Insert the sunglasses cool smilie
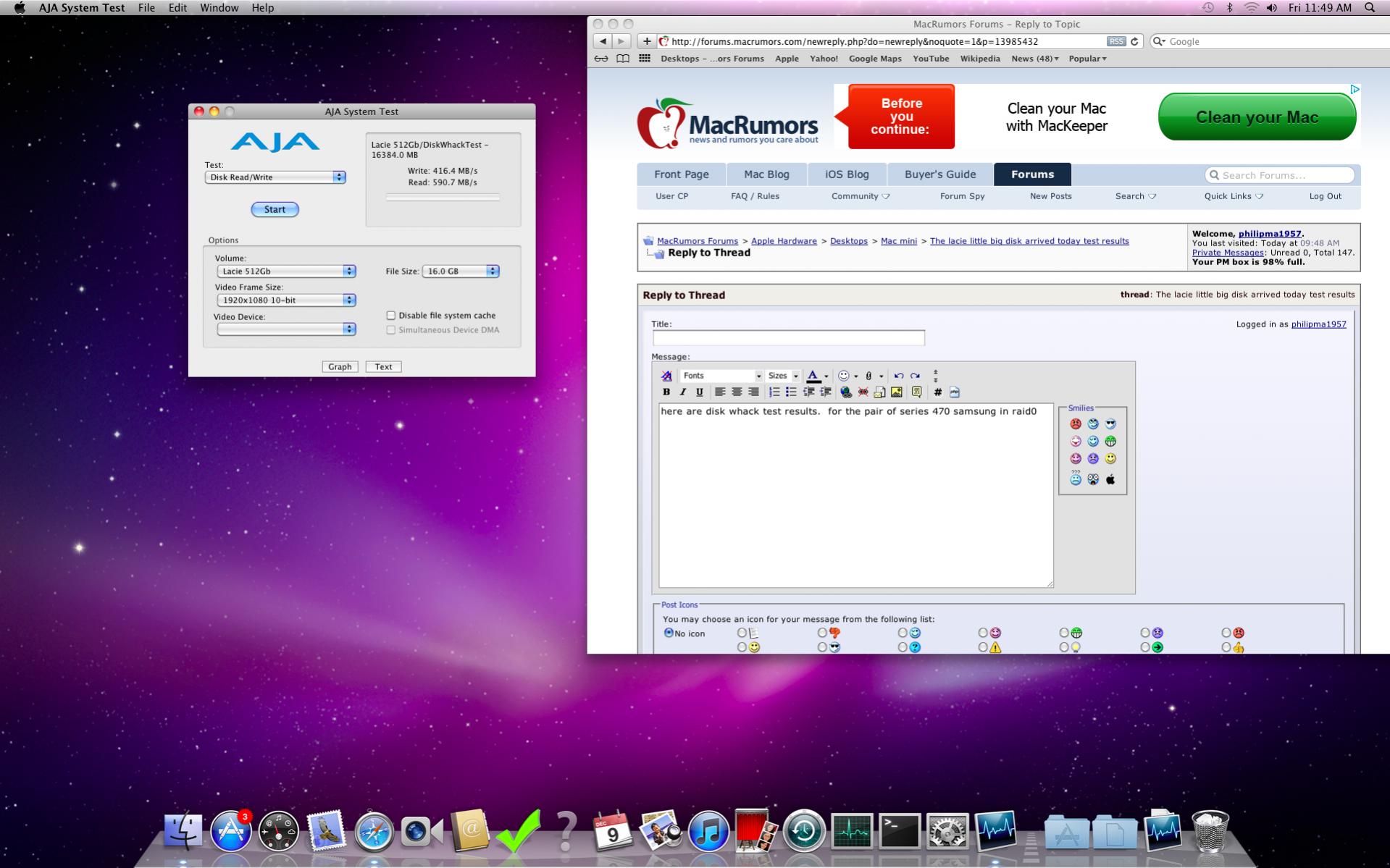 coord(1110,424)
